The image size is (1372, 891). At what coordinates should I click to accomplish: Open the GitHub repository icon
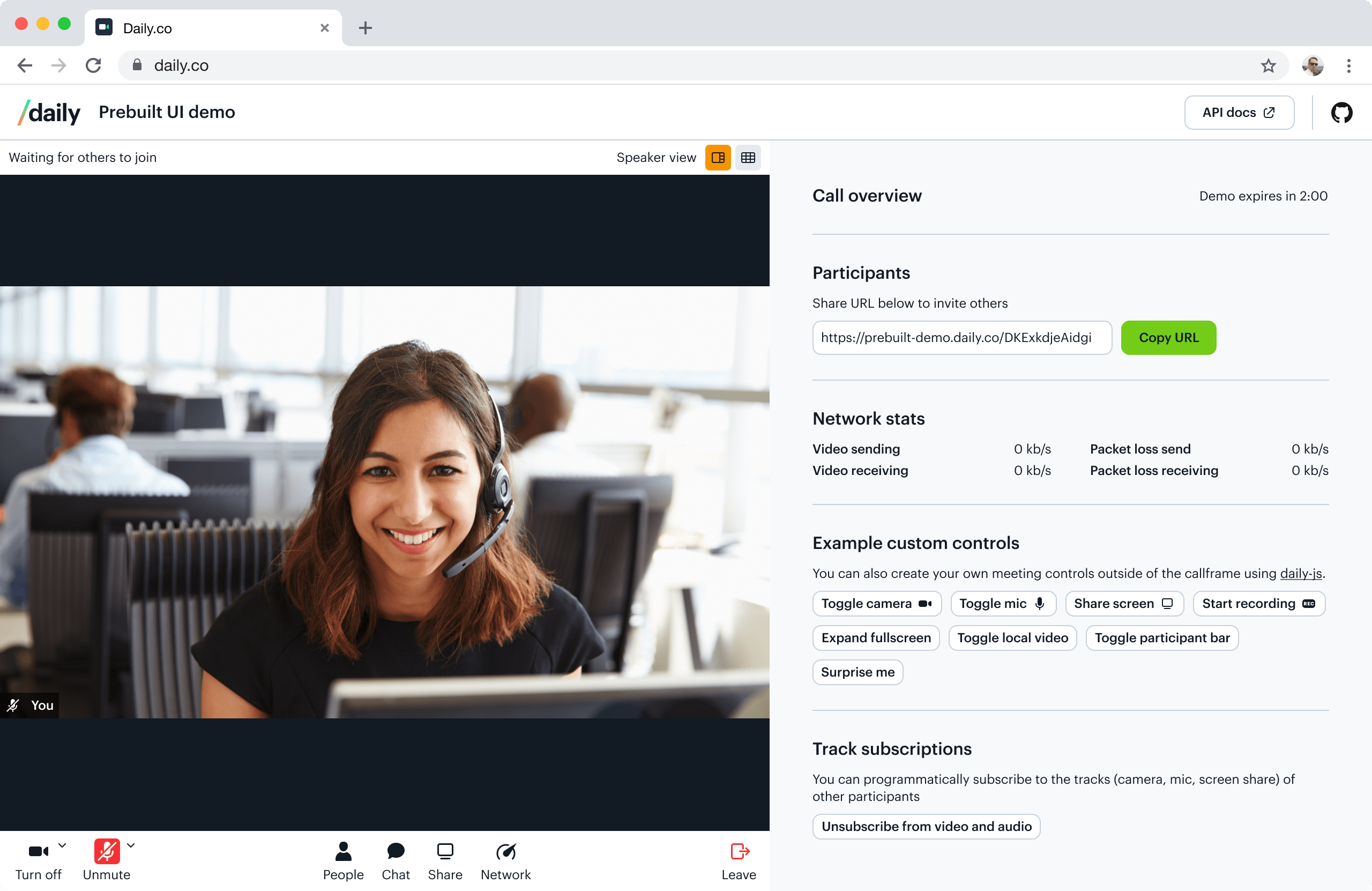(1341, 113)
